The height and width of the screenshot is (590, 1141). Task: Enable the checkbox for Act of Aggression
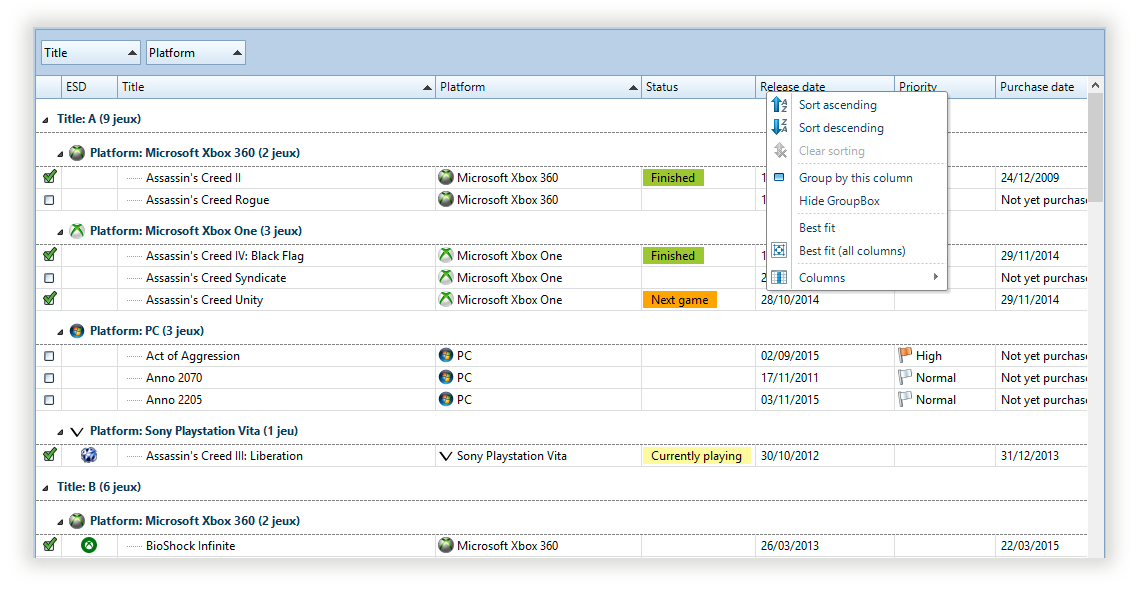(x=48, y=355)
